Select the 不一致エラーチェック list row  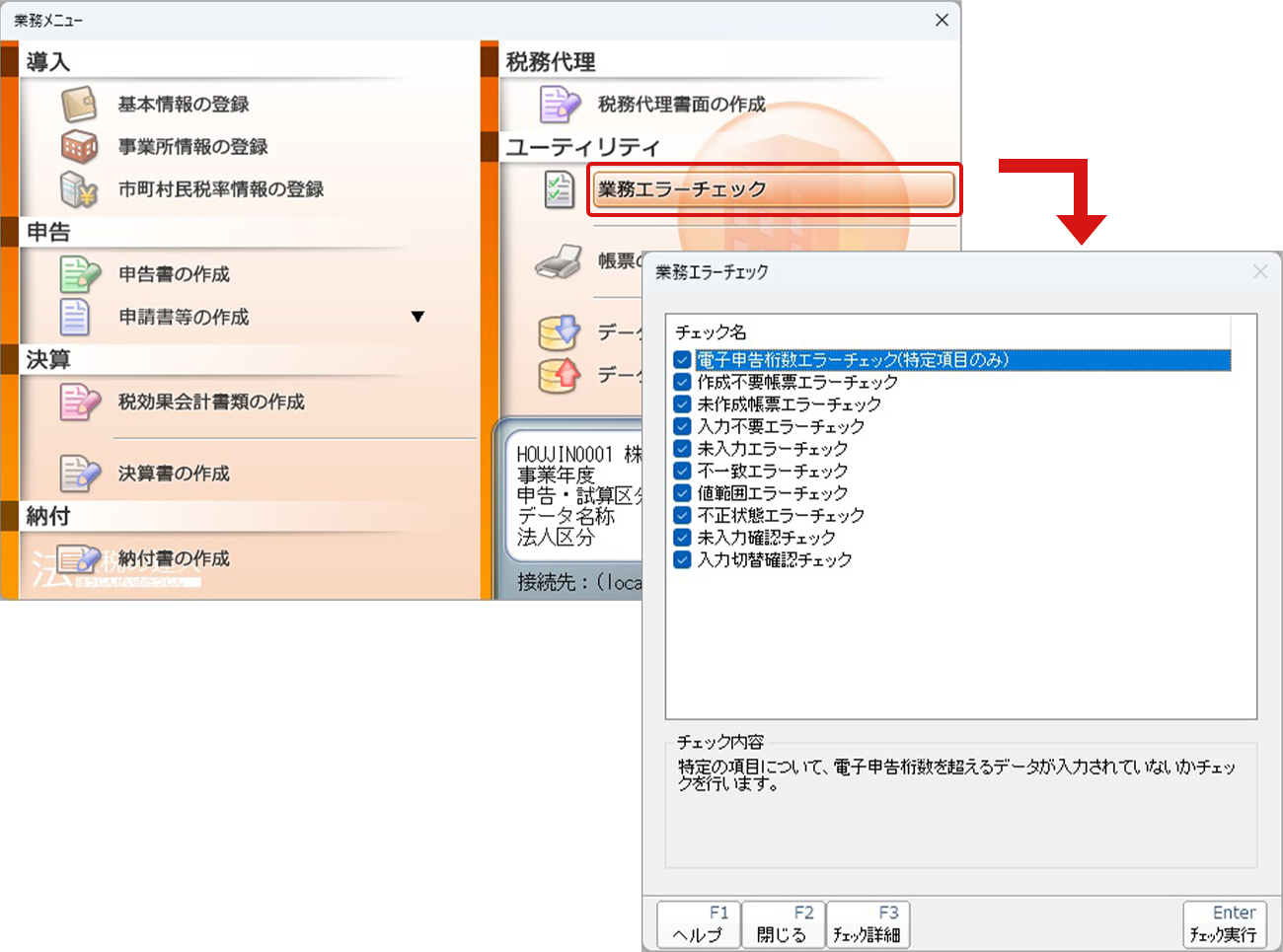coord(772,471)
